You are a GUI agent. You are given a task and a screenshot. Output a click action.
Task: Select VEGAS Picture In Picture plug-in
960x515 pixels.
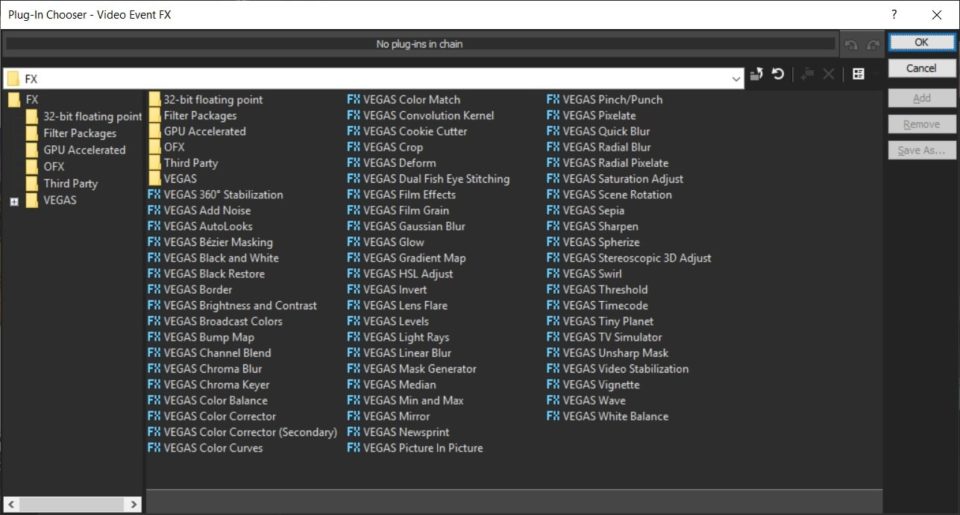click(415, 448)
